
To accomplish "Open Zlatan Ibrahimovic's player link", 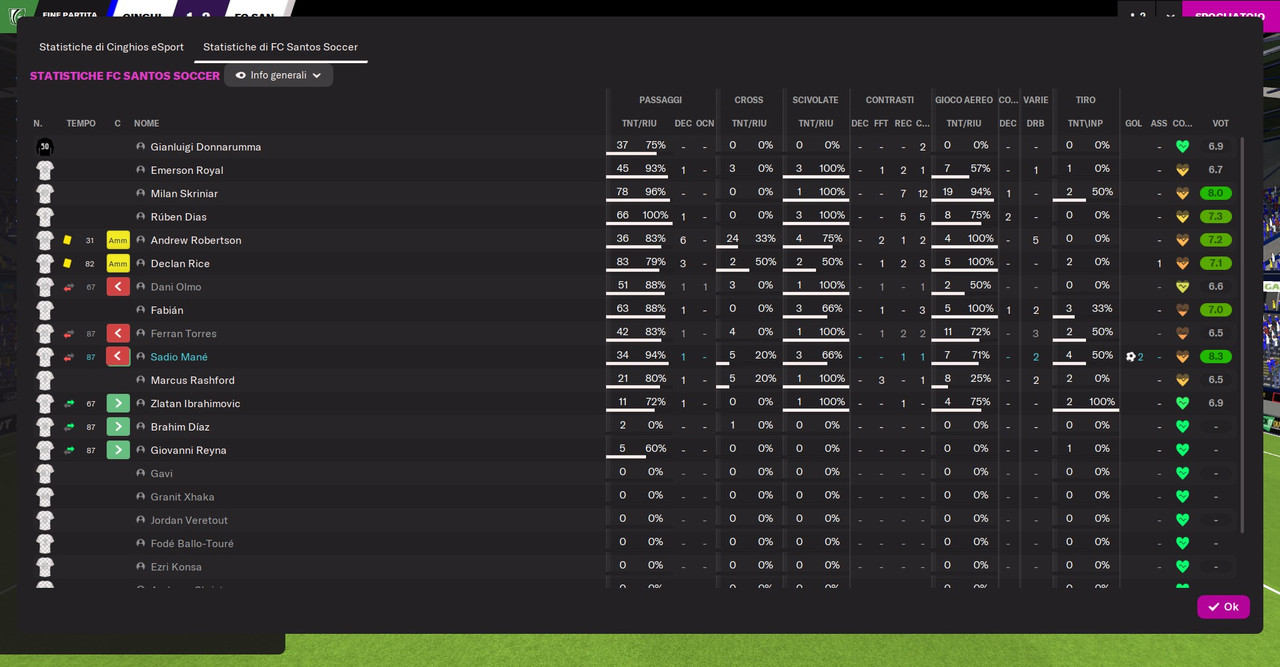I will point(196,403).
